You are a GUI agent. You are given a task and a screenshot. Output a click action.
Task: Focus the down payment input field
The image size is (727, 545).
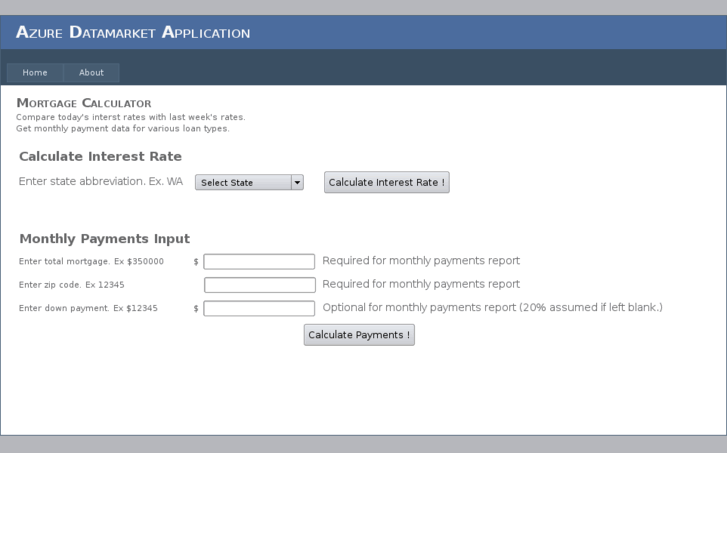point(259,308)
